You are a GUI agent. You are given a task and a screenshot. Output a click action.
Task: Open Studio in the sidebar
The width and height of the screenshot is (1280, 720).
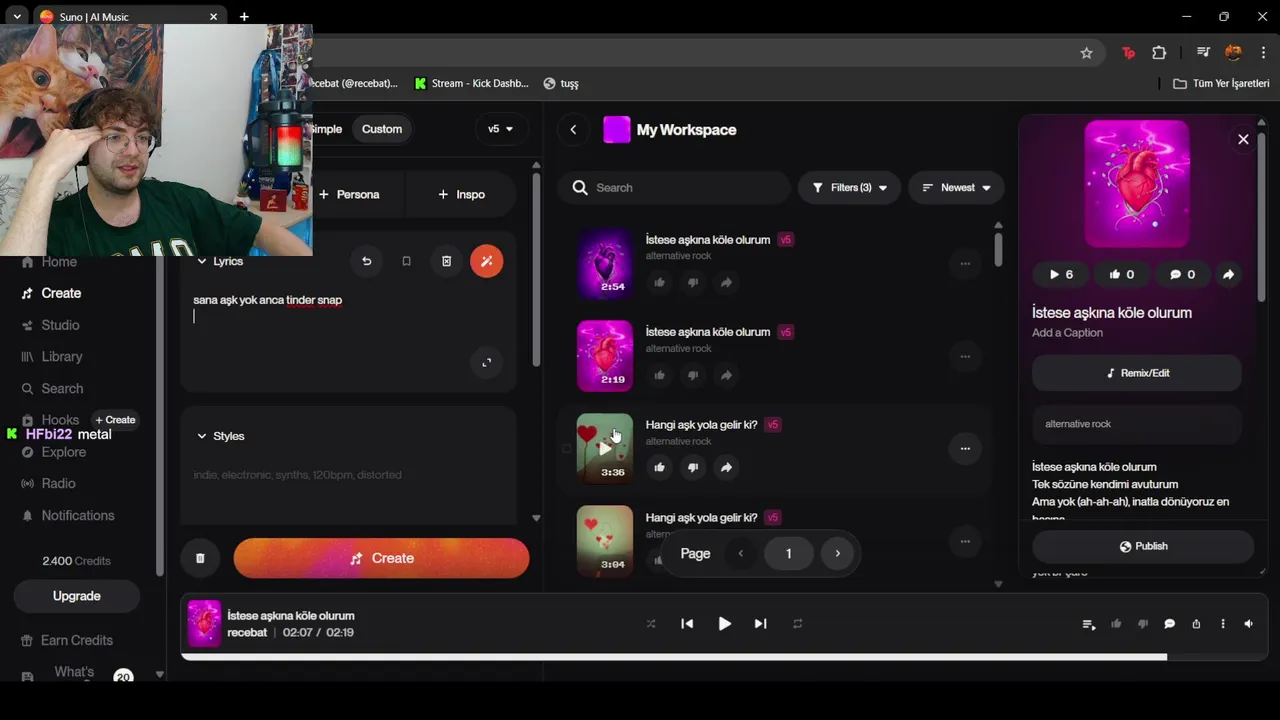click(x=50, y=325)
